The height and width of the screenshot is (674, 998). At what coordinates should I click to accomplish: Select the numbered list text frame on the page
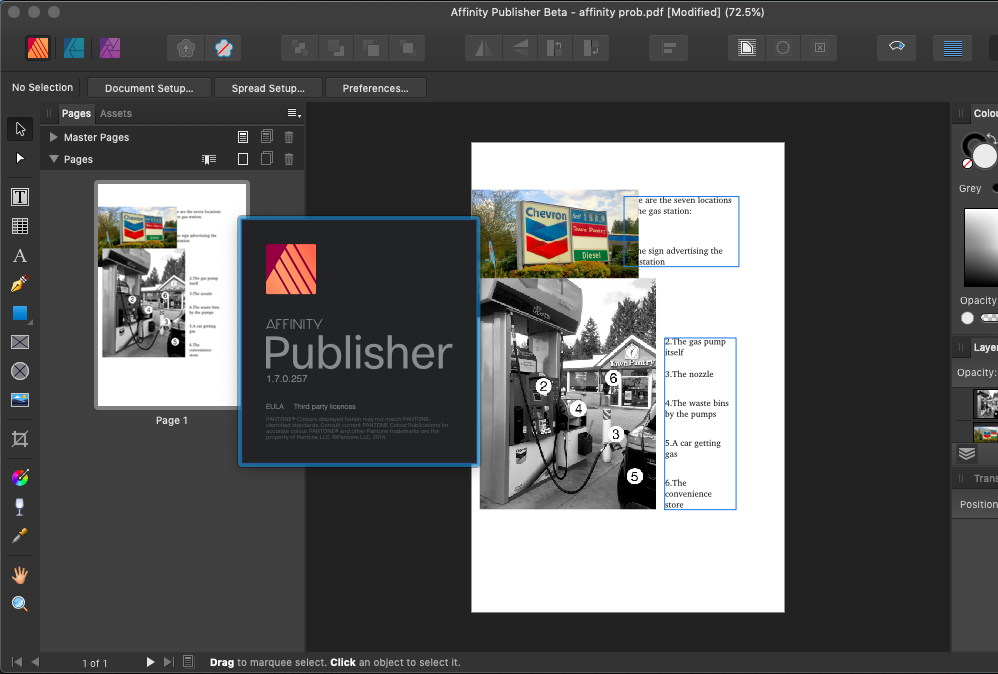point(700,423)
